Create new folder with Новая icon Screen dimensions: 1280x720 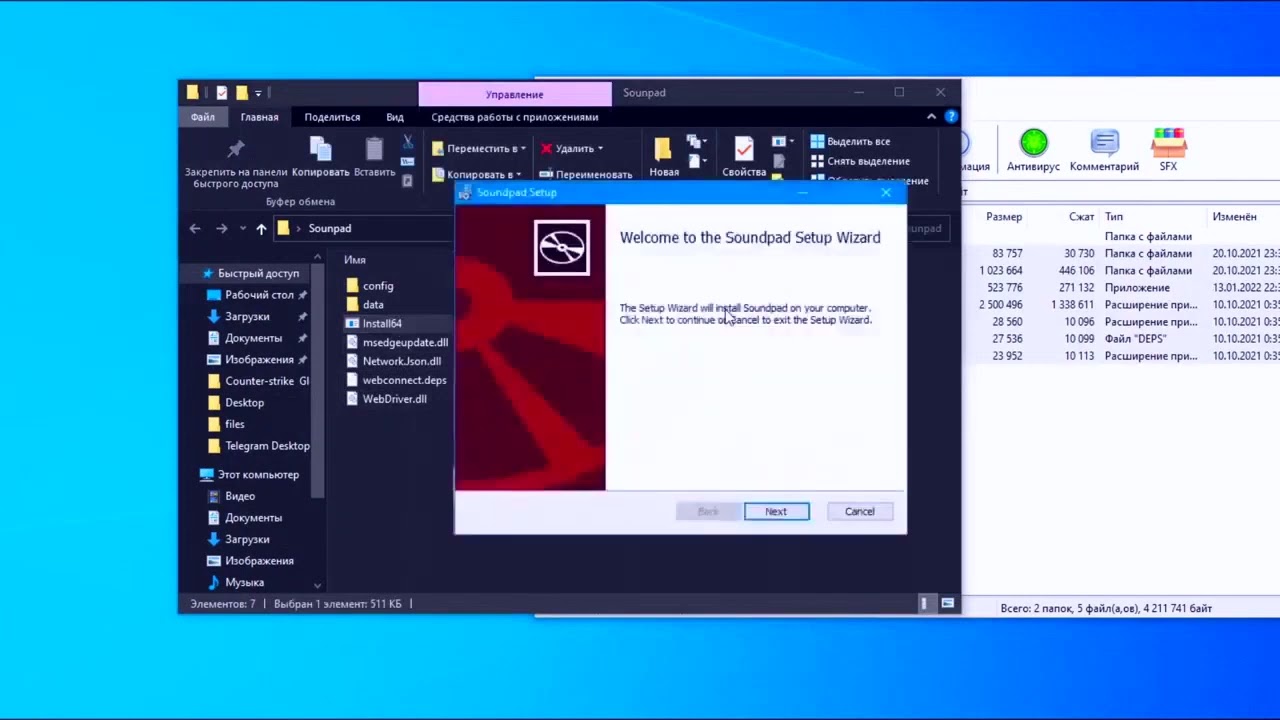pos(663,150)
